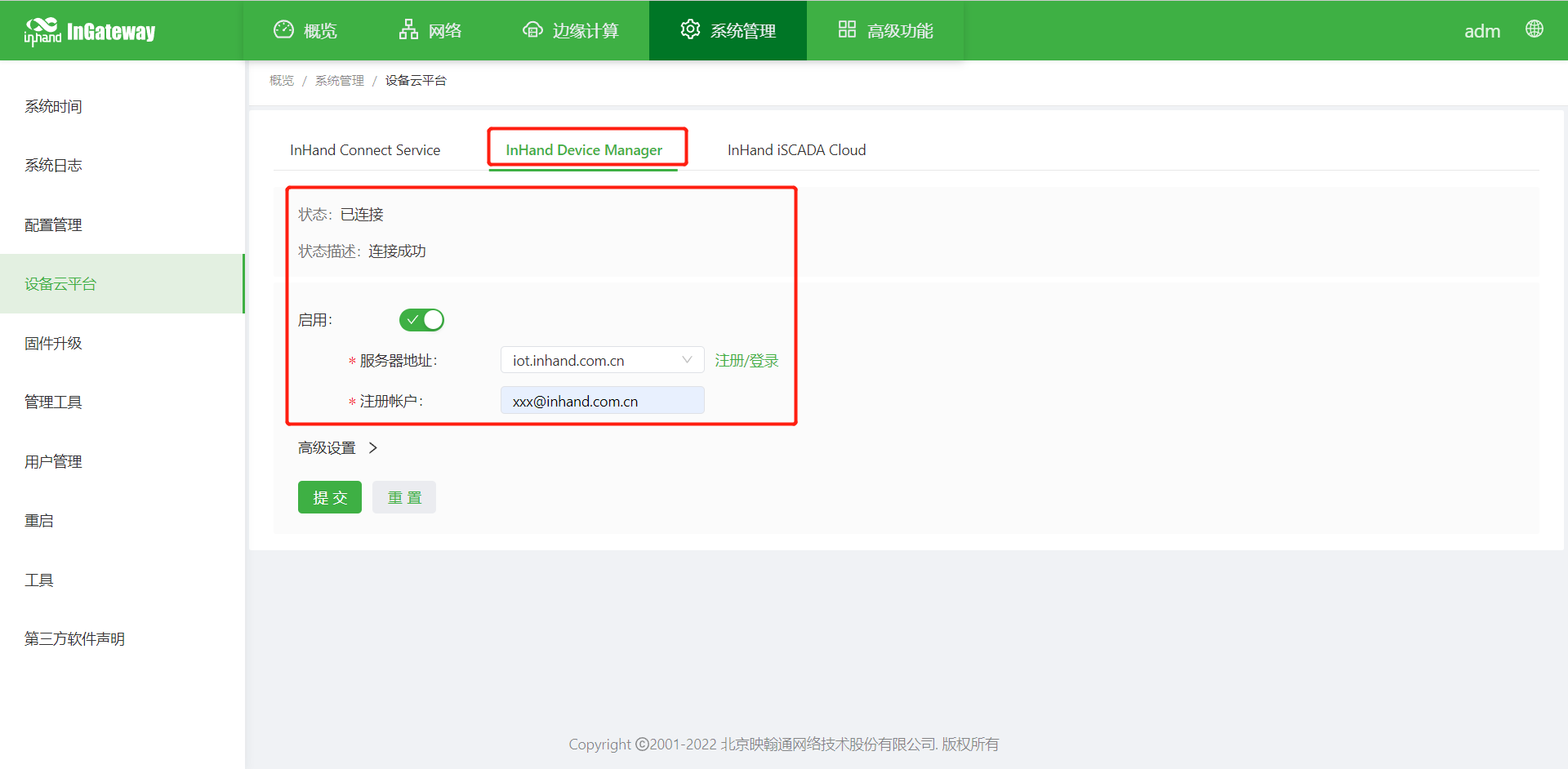Open the 概览 top menu
The height and width of the screenshot is (769, 1568).
coord(305,30)
